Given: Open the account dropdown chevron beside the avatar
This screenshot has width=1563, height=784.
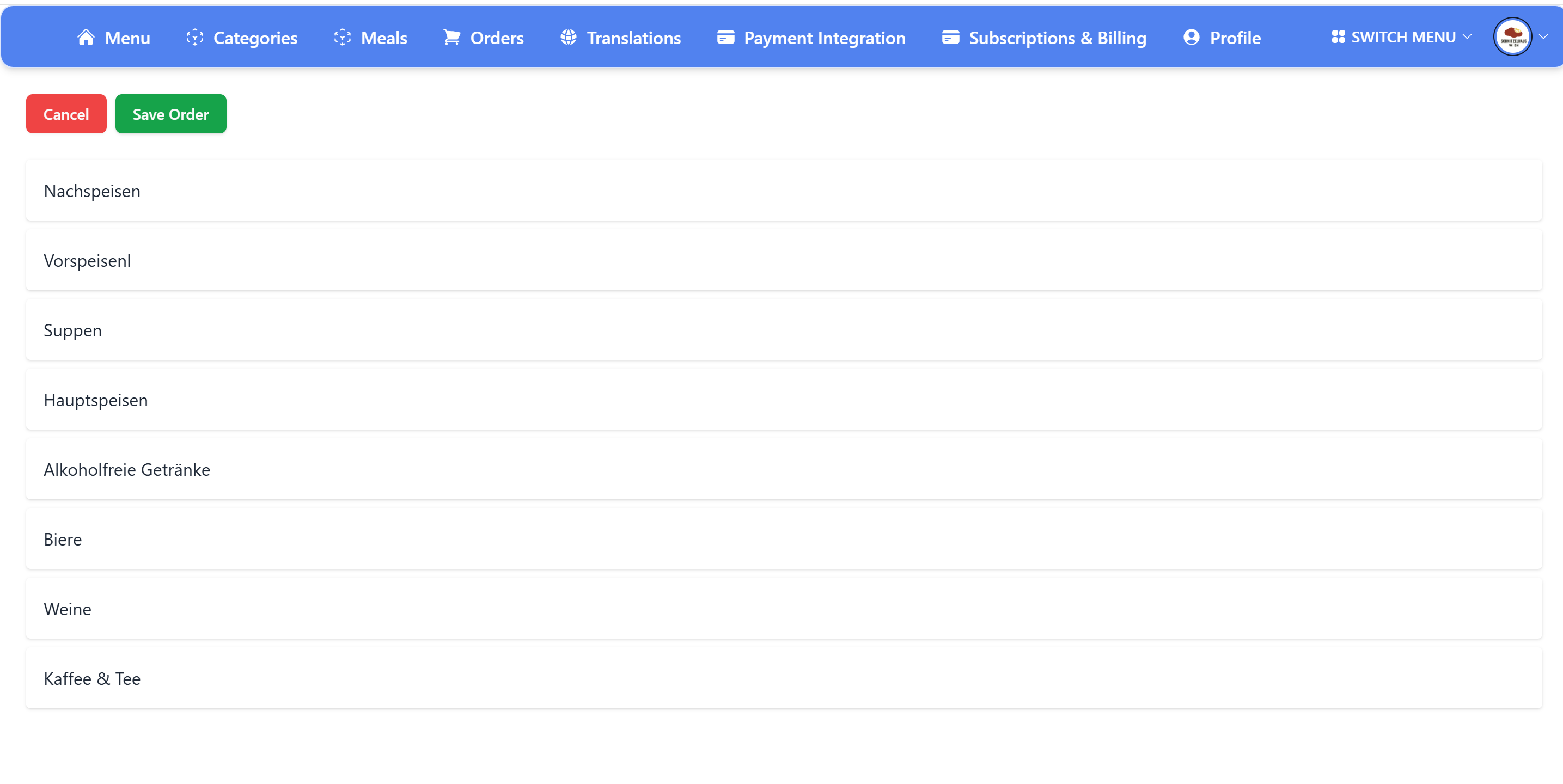Looking at the screenshot, I should [1544, 36].
